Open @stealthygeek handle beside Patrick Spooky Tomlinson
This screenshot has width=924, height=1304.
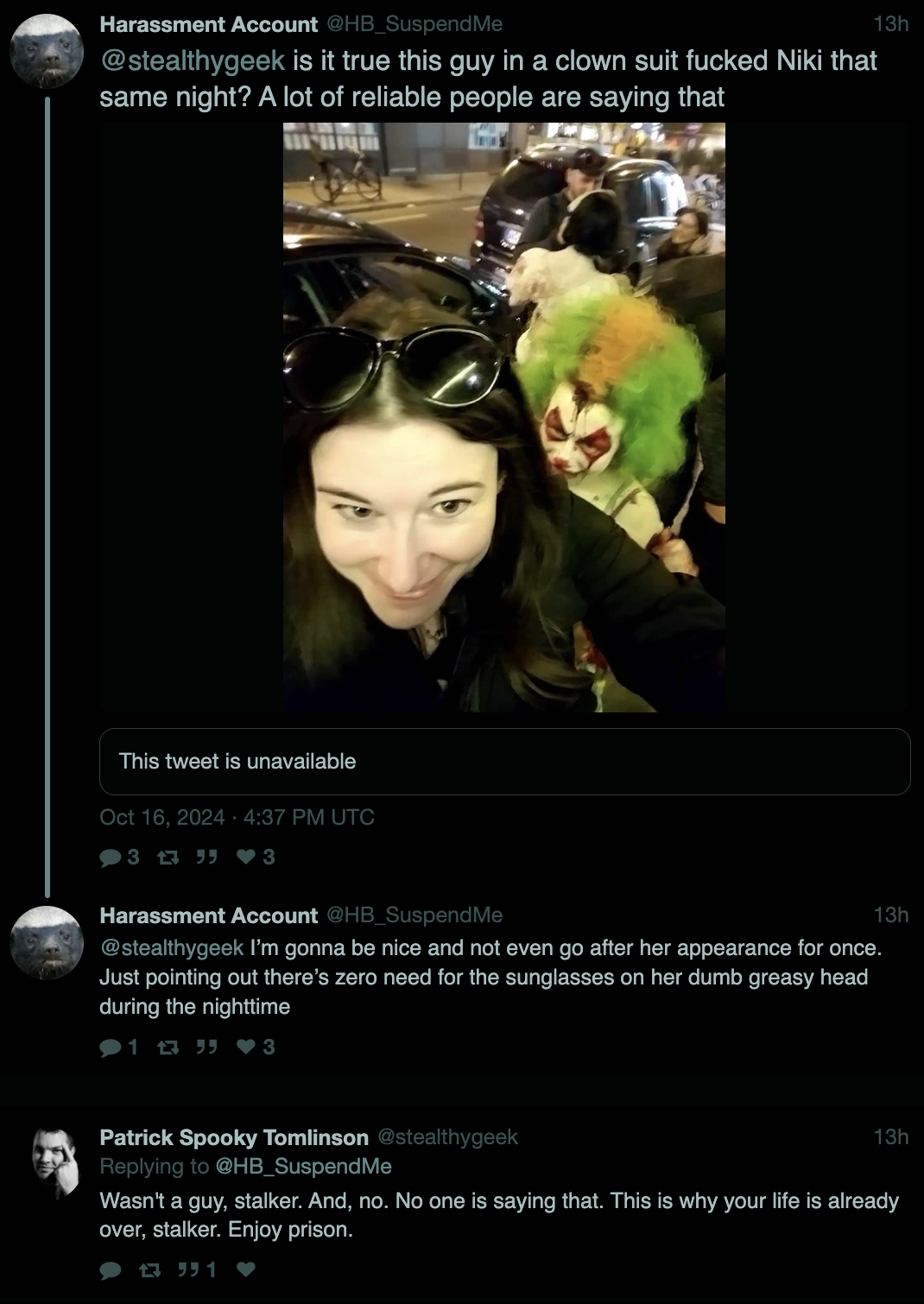click(x=447, y=1136)
